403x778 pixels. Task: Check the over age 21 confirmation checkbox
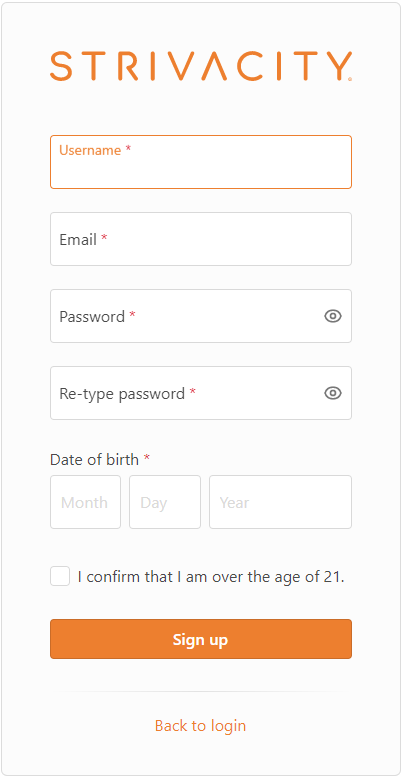coord(60,577)
